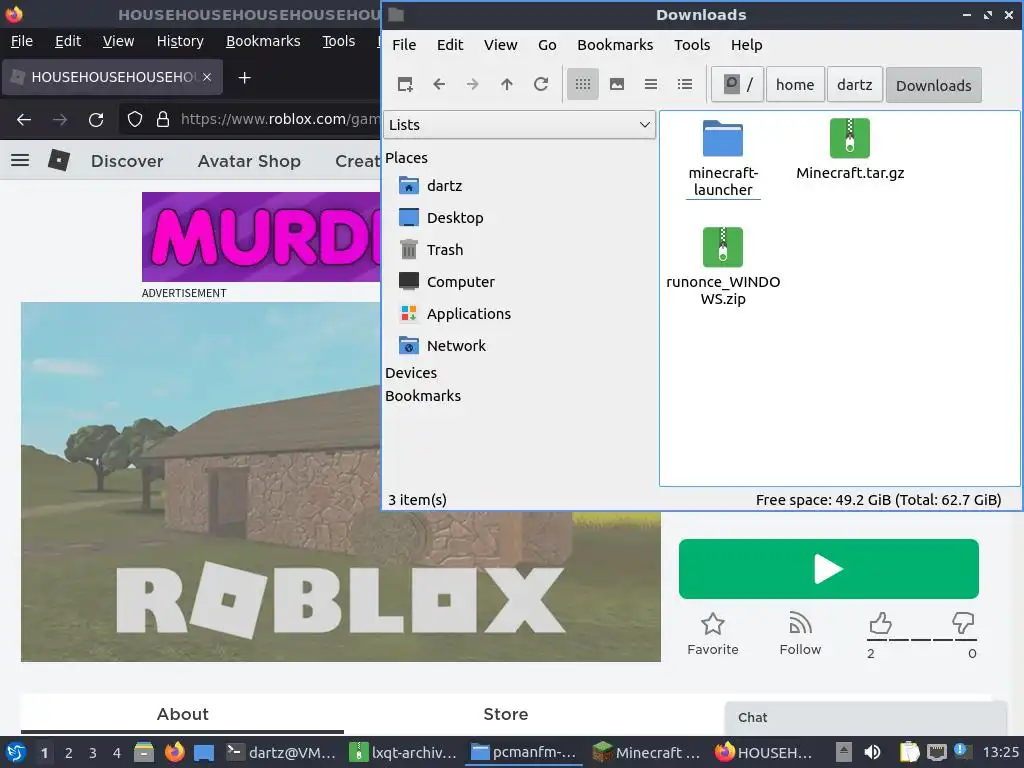
Task: Click the volume icon in system tray
Action: point(872,752)
